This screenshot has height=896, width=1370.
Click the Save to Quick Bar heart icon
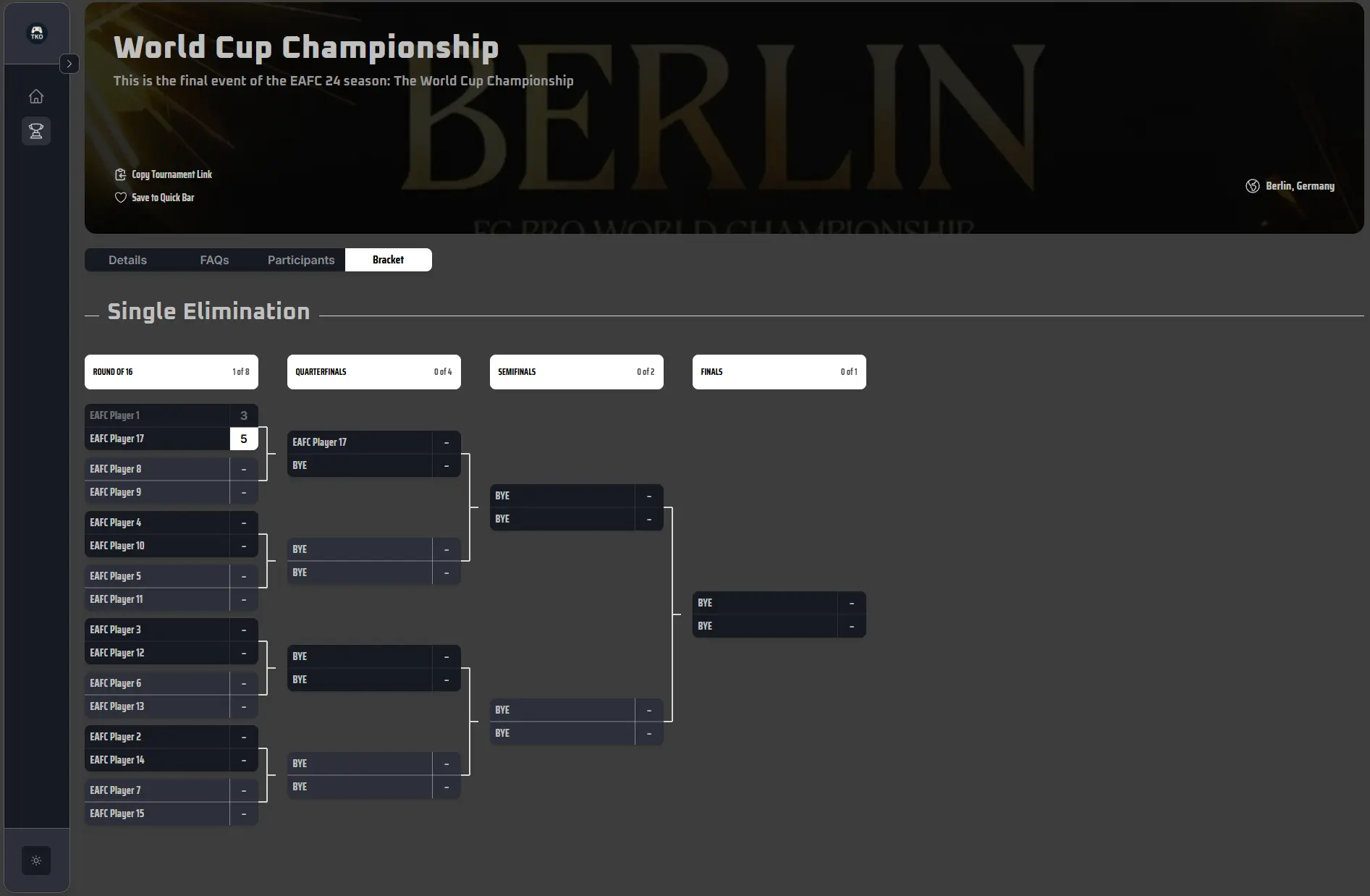click(x=120, y=198)
